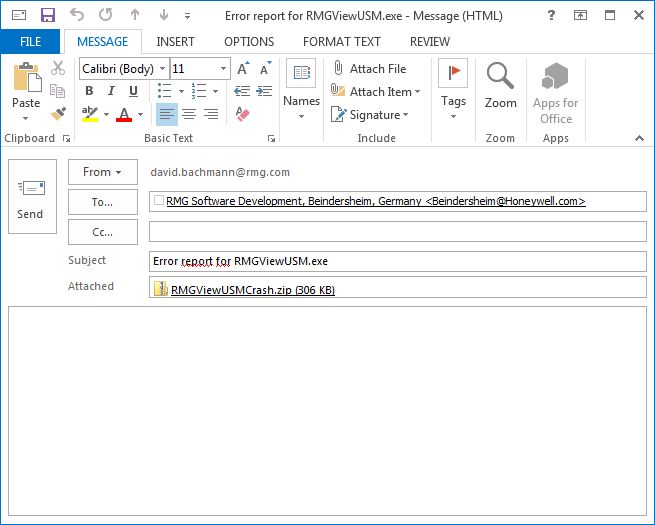Copy the selection with the copy icon
This screenshot has height=525, width=655.
pos(58,90)
